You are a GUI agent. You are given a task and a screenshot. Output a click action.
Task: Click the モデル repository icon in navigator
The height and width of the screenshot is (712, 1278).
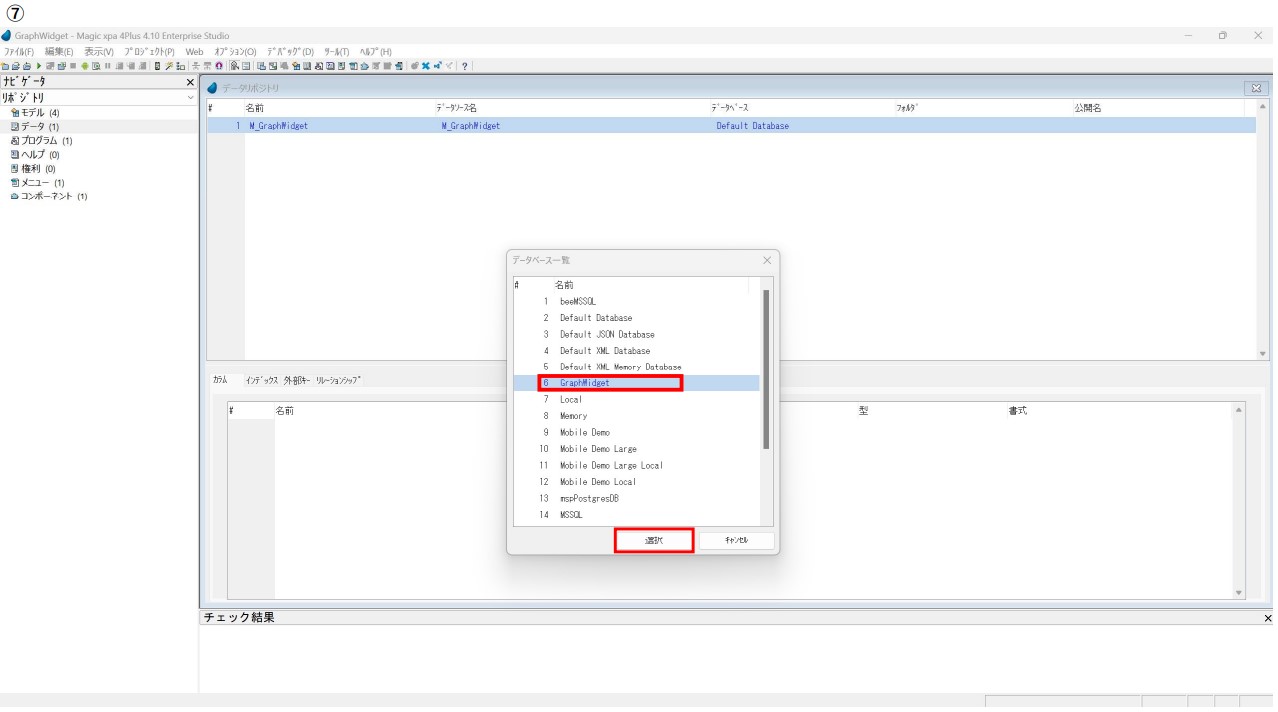15,113
